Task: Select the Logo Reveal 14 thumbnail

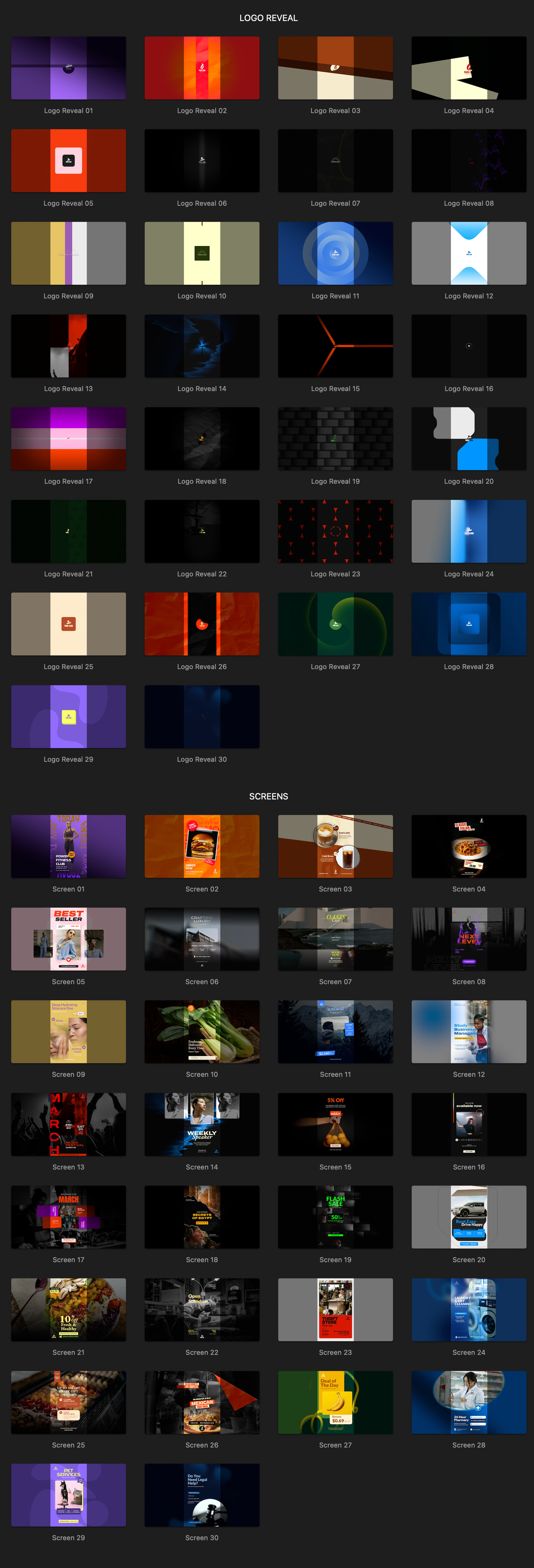Action: click(201, 346)
